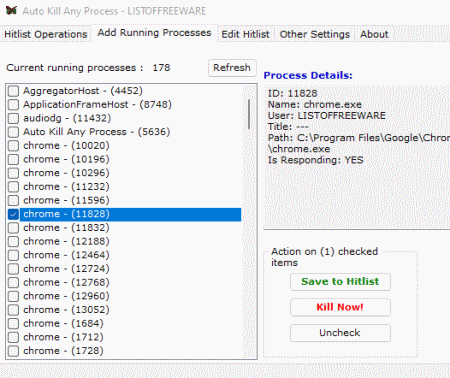Check the chrome (10296) checkbox
The height and width of the screenshot is (378, 450).
[x=13, y=173]
